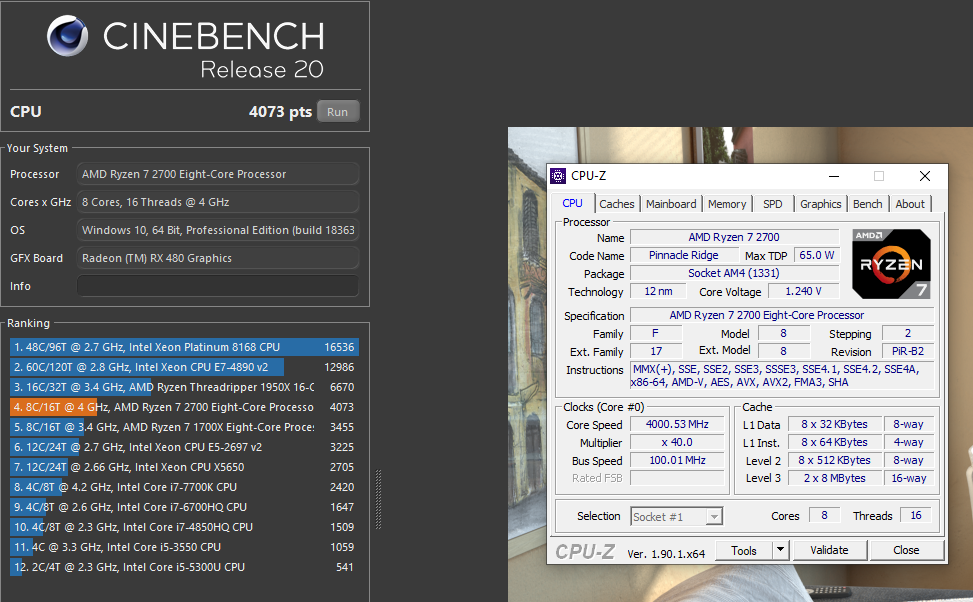This screenshot has width=973, height=602.
Task: Close CPU-Z using title bar X
Action: 925,176
